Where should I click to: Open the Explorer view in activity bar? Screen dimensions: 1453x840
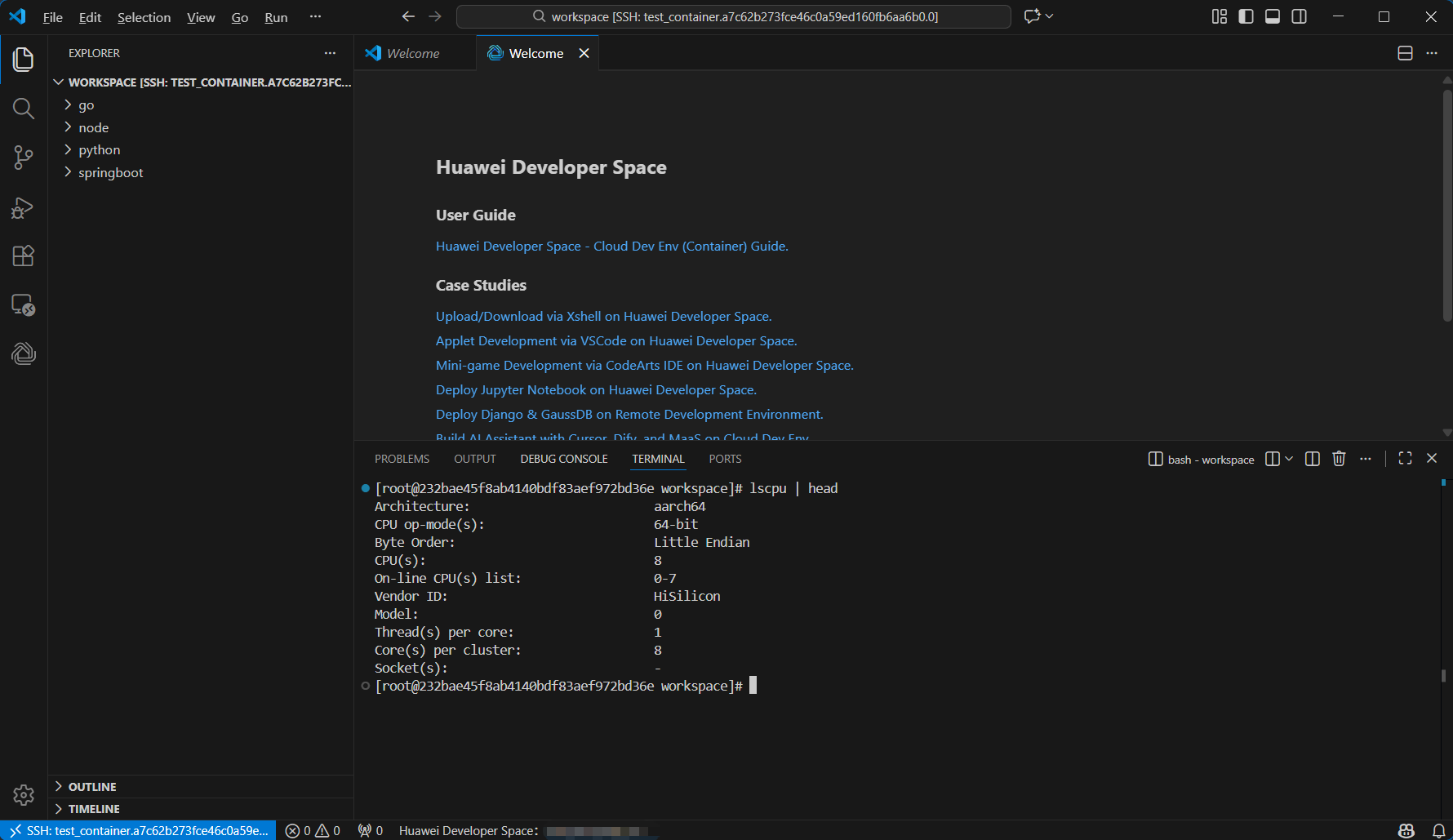(24, 60)
